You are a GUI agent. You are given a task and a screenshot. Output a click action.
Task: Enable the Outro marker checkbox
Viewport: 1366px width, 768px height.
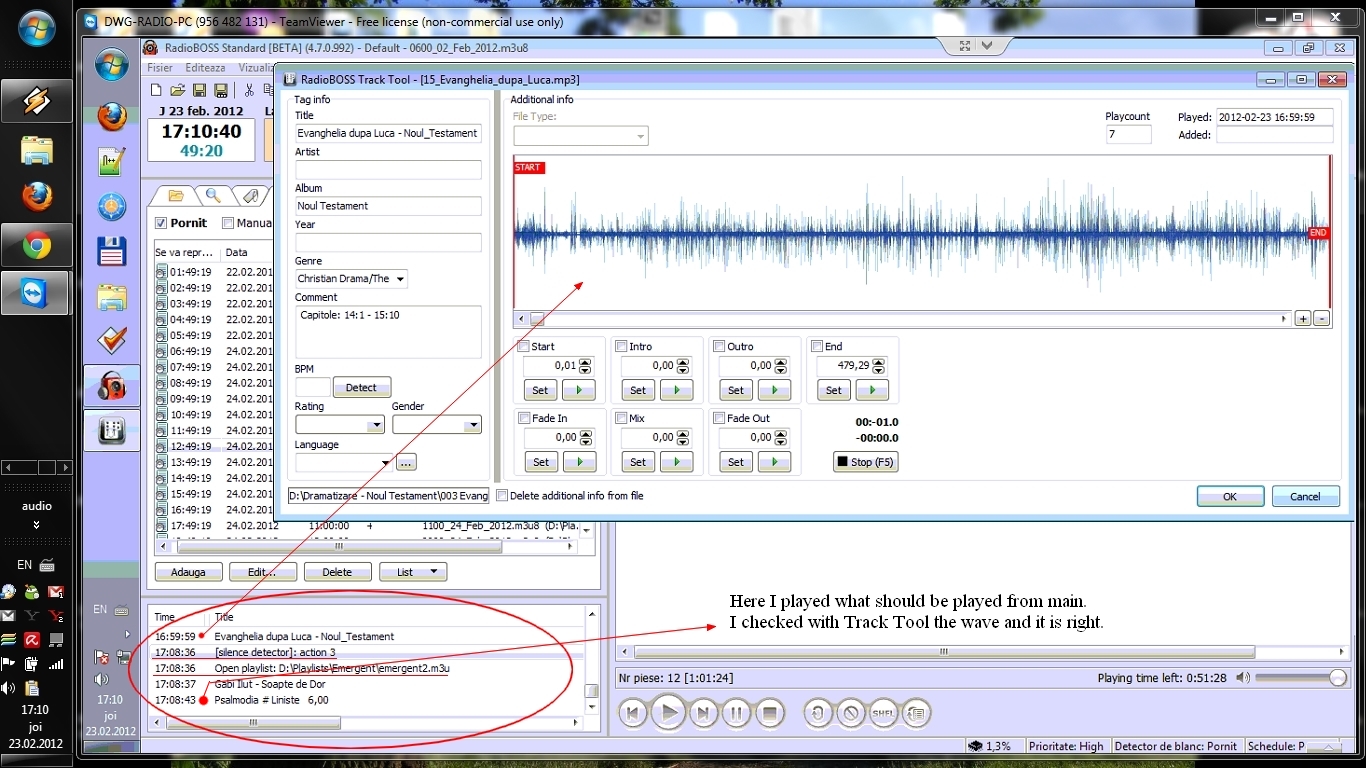pyautogui.click(x=719, y=346)
